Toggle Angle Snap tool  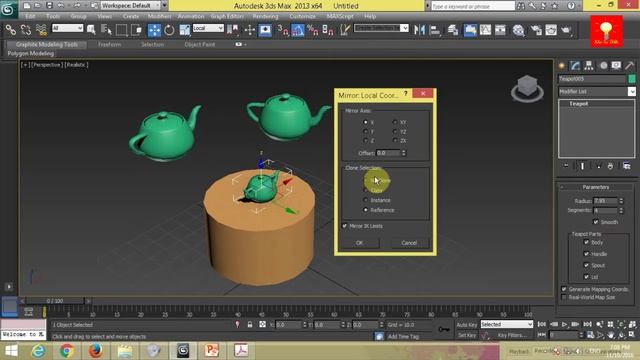pyautogui.click(x=298, y=30)
